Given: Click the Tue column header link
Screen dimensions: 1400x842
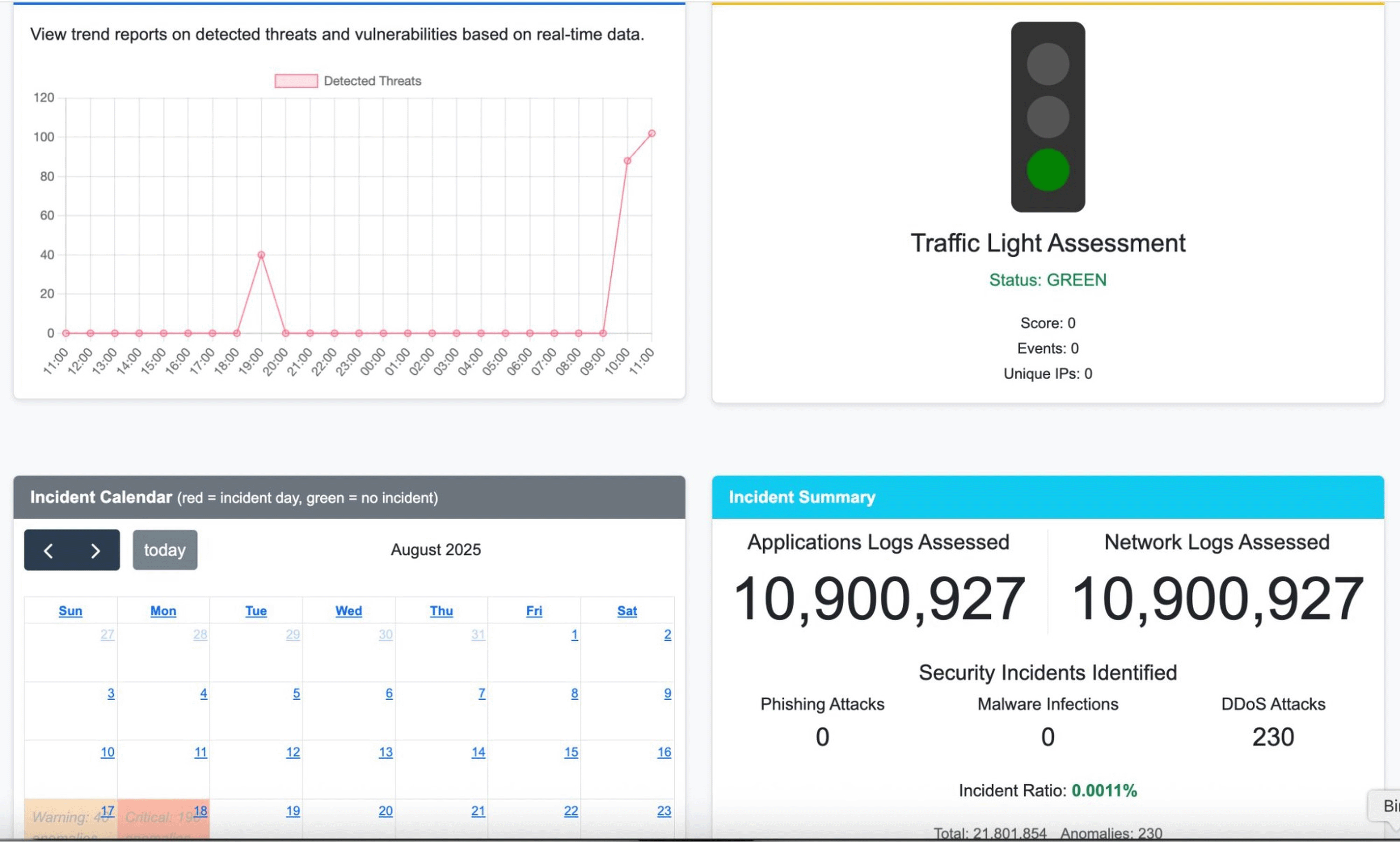Looking at the screenshot, I should (256, 611).
